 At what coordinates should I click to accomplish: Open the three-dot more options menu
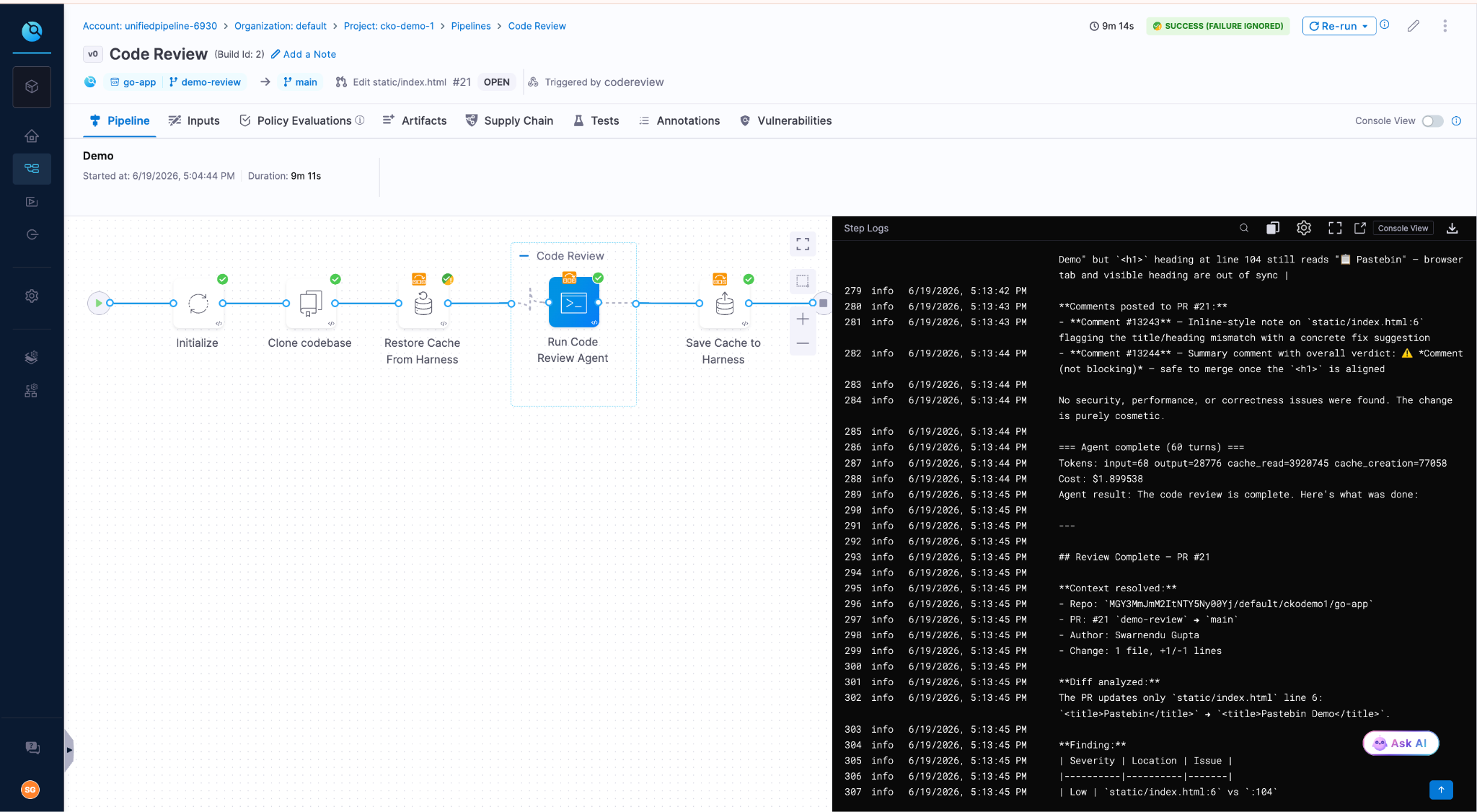(1445, 26)
